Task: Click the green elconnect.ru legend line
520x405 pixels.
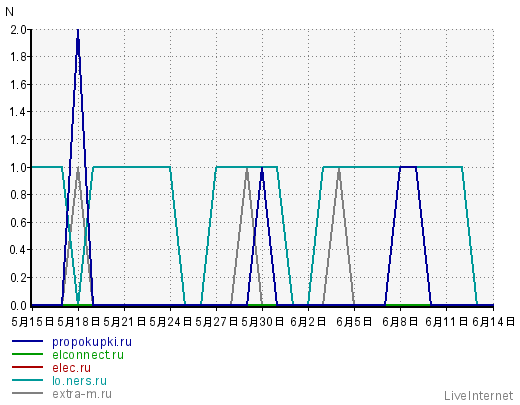Action: pos(27,354)
